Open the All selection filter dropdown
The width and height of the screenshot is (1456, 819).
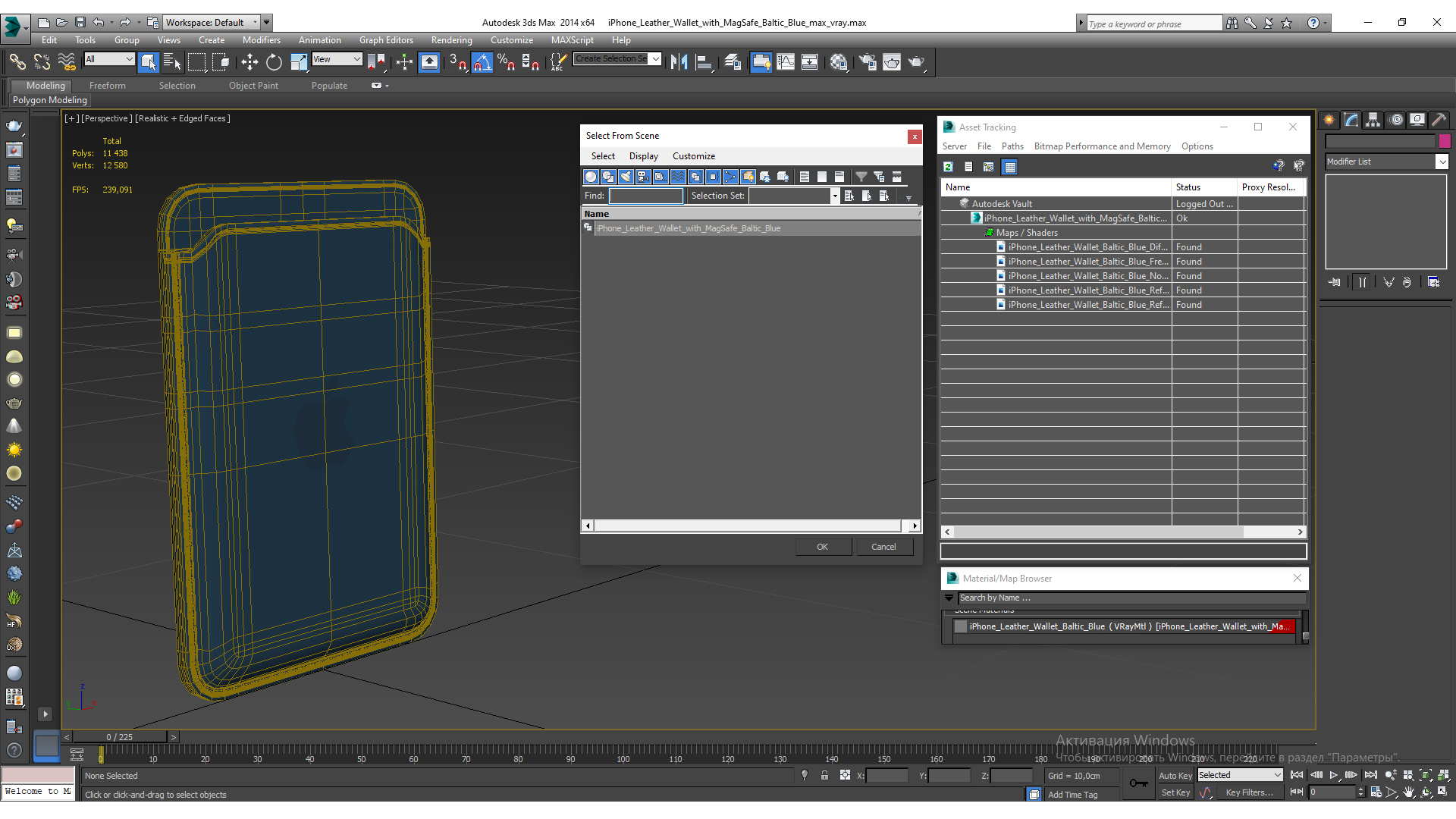[x=109, y=59]
